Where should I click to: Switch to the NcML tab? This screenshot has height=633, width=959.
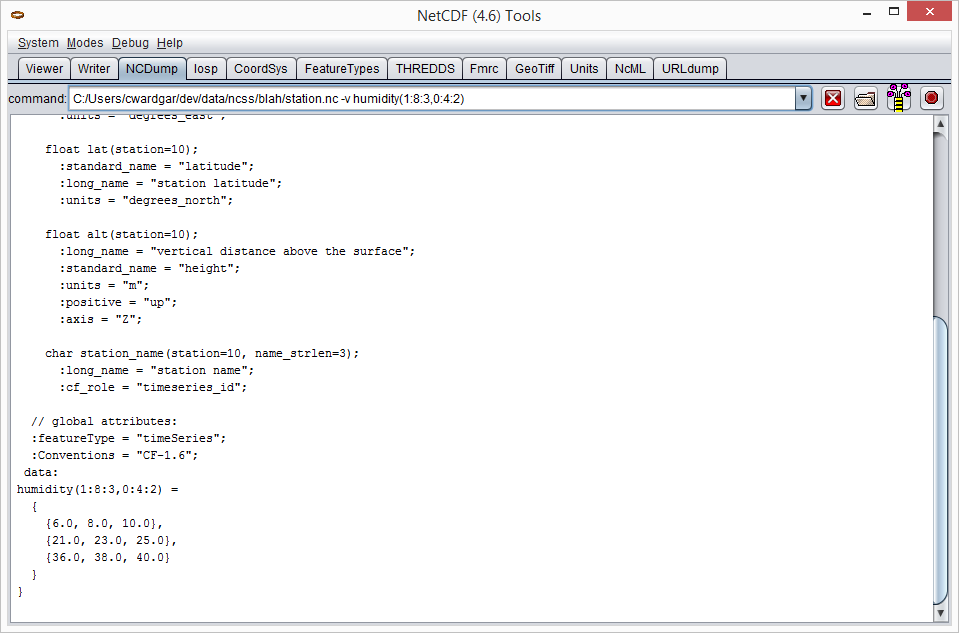click(x=630, y=69)
